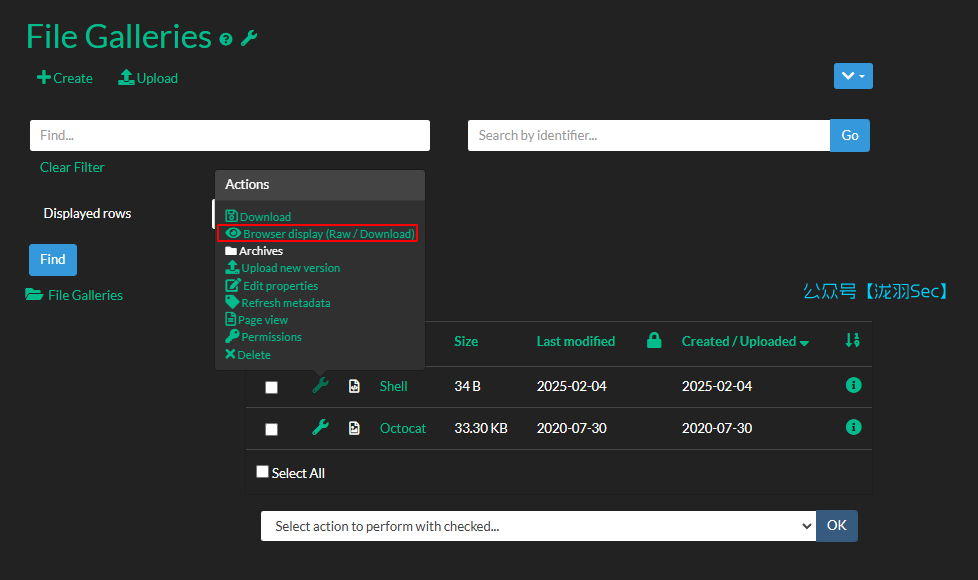This screenshot has width=978, height=580.
Task: Open the wrench settings icon beside the title
Action: click(x=249, y=38)
